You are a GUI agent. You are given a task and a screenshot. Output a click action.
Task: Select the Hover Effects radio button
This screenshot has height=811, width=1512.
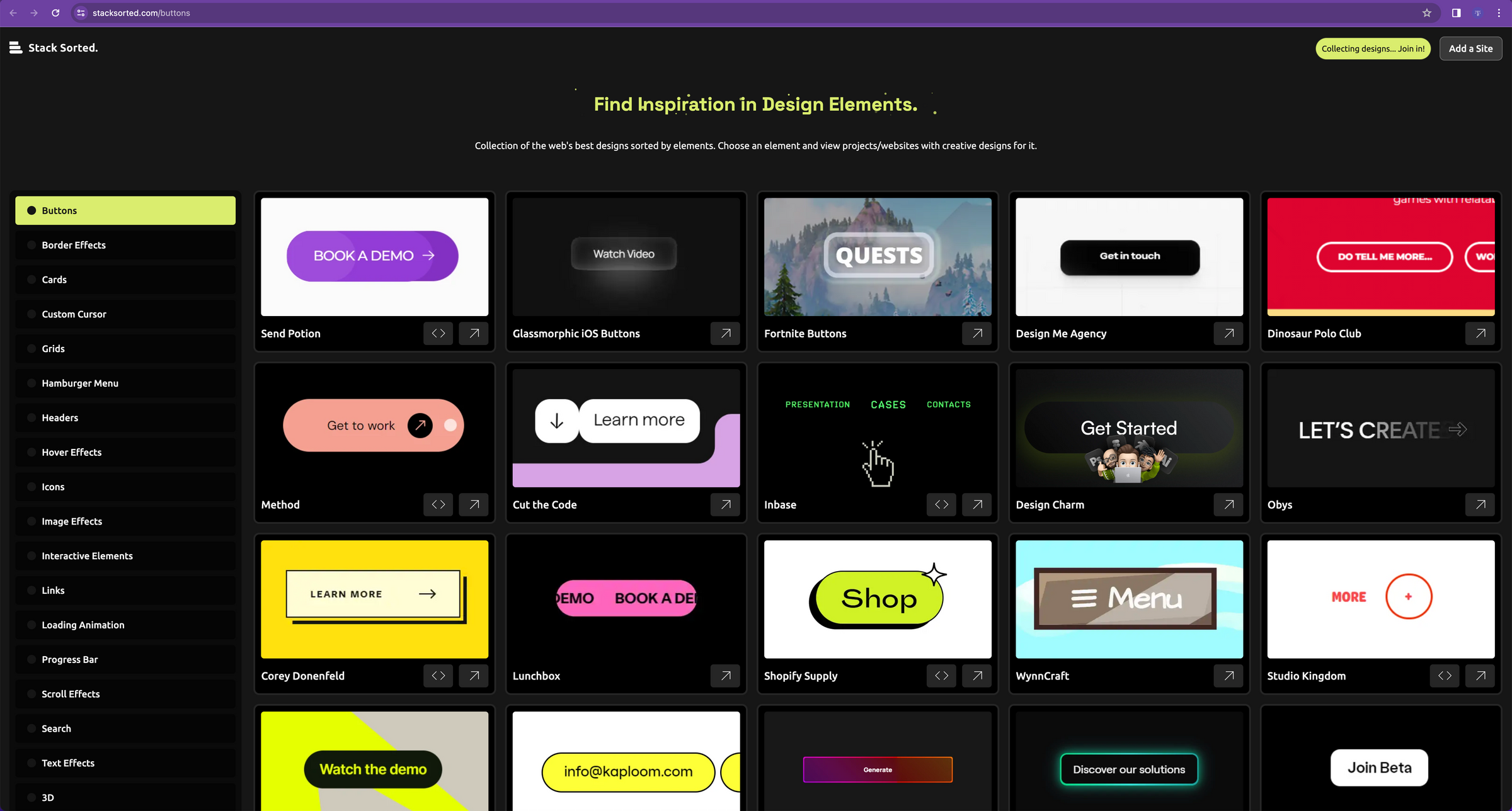click(x=31, y=452)
